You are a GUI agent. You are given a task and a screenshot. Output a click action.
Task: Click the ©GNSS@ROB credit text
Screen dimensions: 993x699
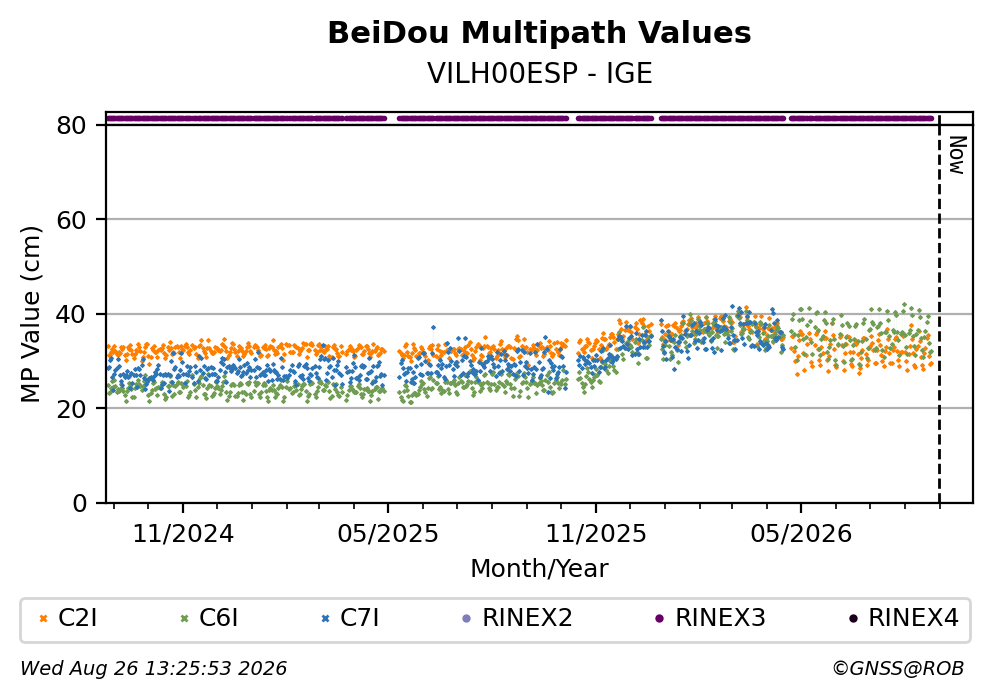pyautogui.click(x=898, y=669)
